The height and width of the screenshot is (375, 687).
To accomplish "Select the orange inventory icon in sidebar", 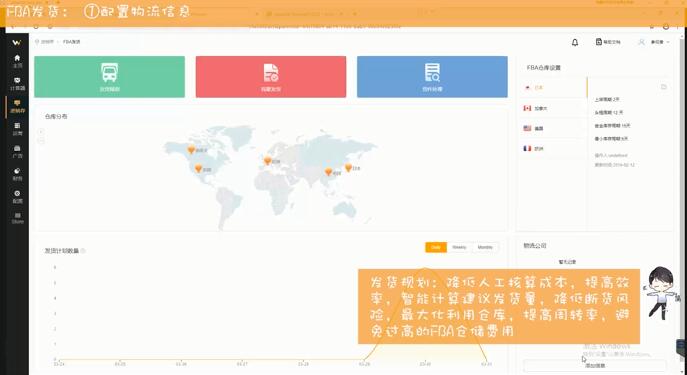I will click(x=17, y=106).
